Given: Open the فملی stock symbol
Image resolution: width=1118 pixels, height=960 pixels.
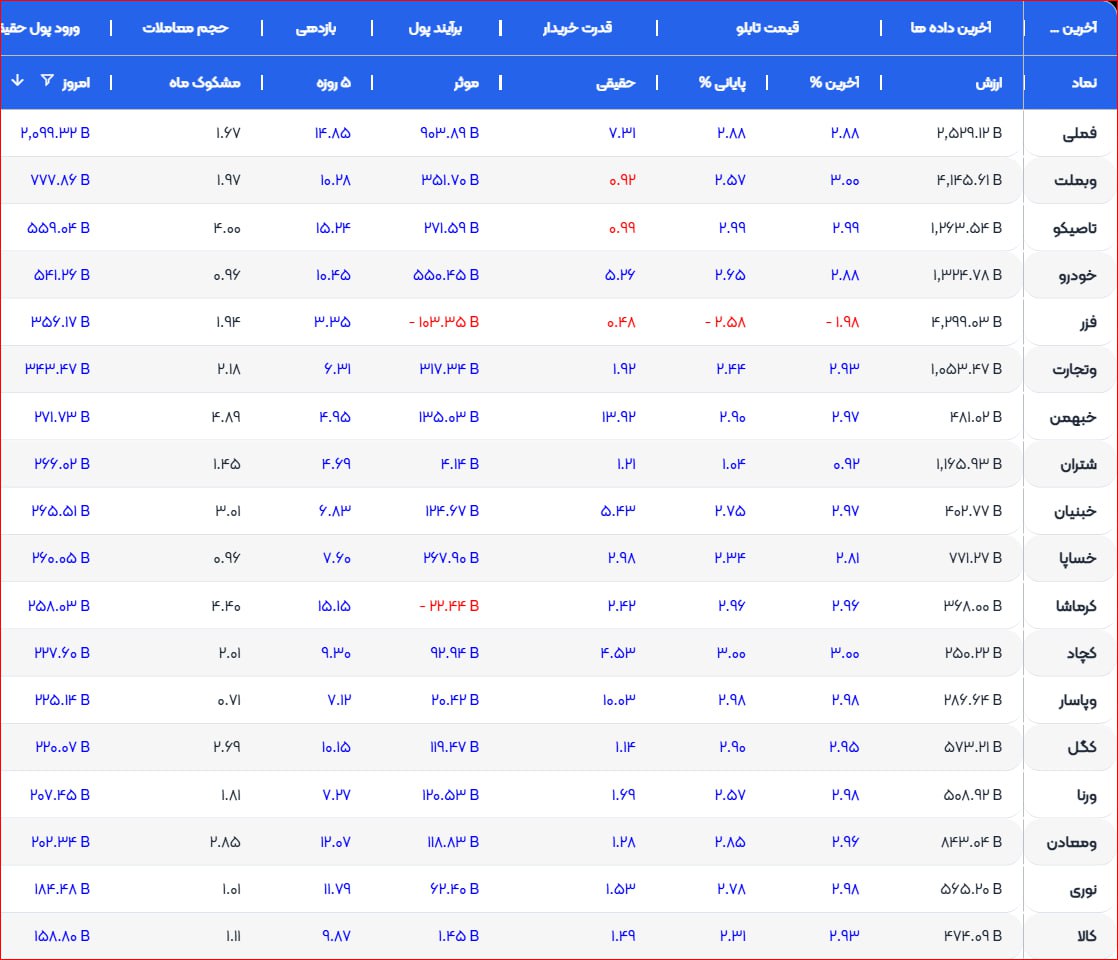Looking at the screenshot, I should 1078,133.
